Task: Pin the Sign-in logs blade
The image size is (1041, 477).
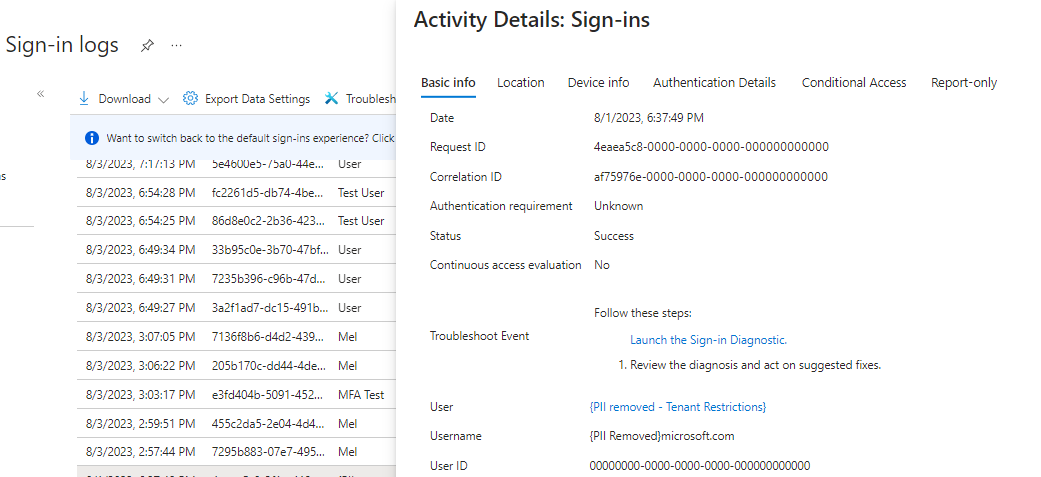Action: pos(147,45)
